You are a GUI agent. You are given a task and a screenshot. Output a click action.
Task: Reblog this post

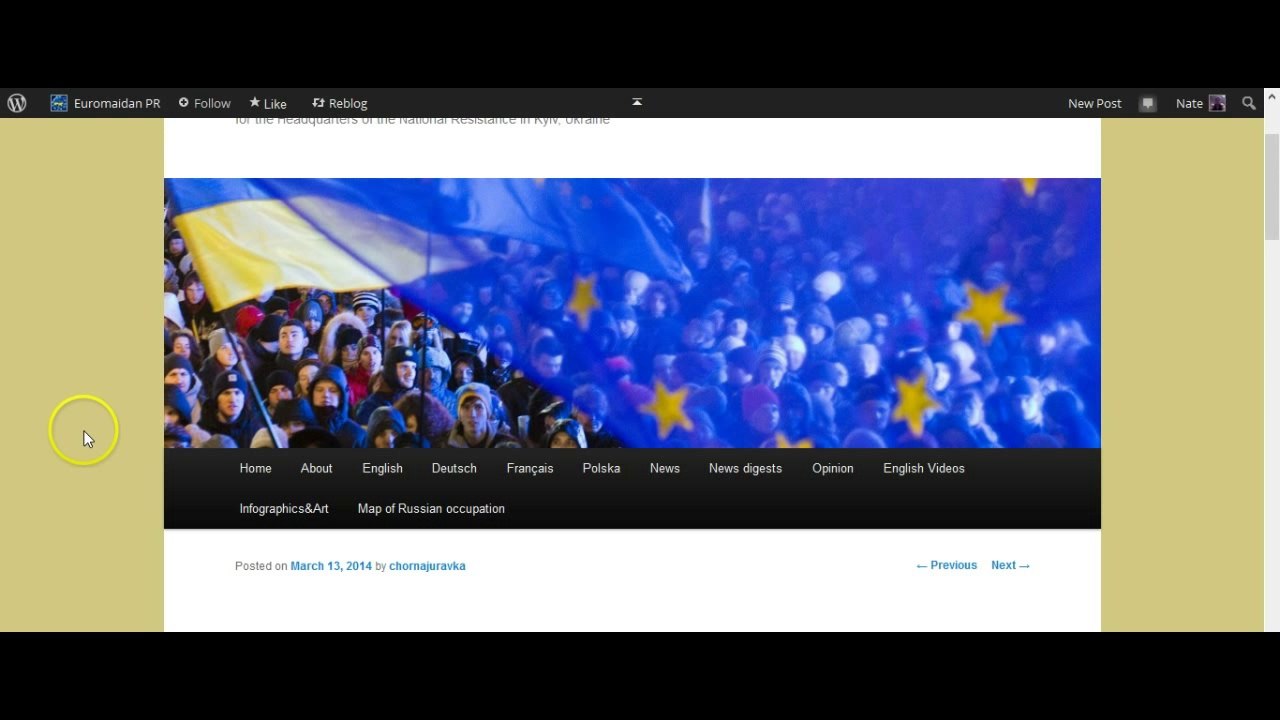click(339, 103)
